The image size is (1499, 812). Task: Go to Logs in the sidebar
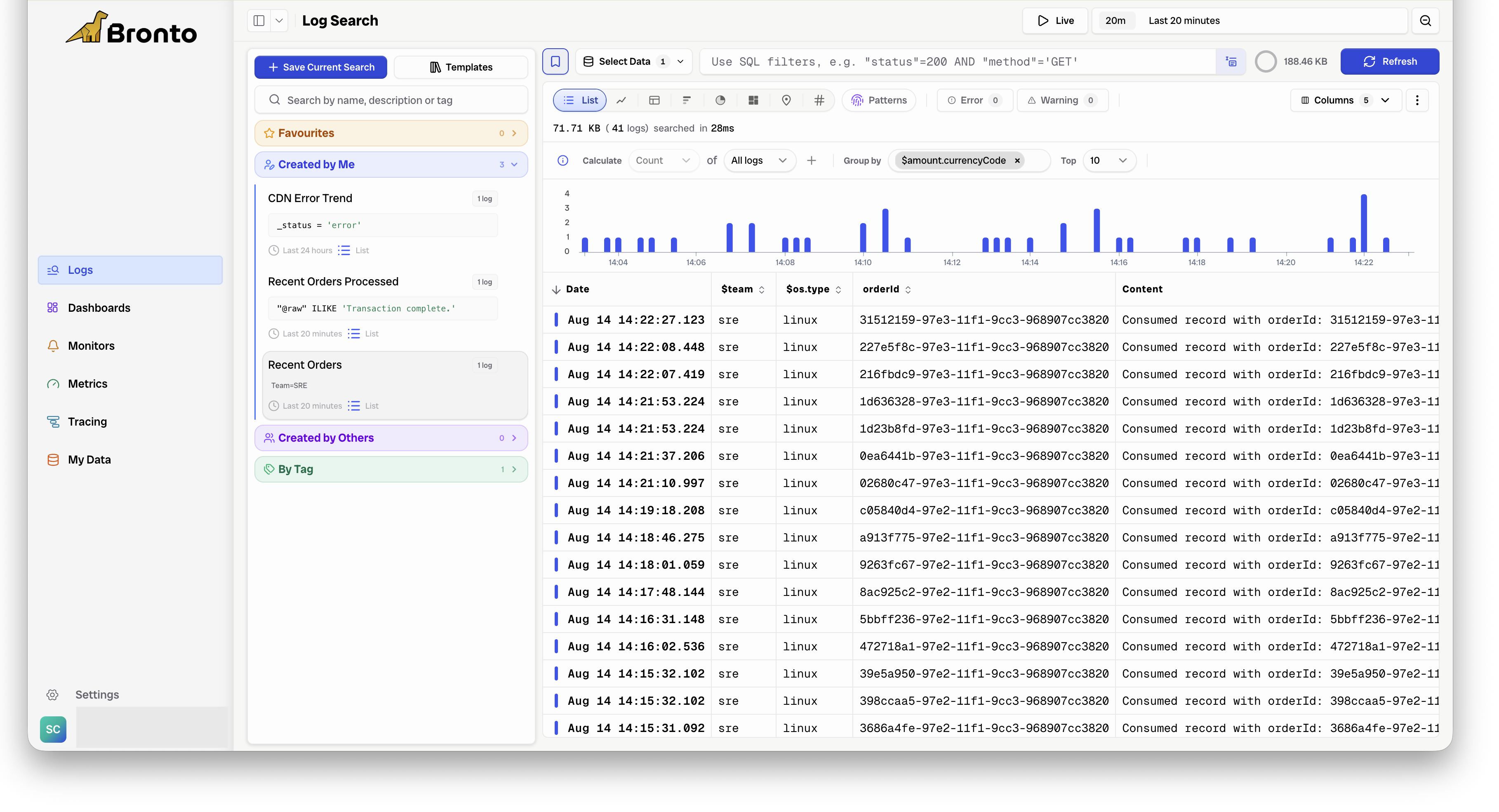point(130,270)
